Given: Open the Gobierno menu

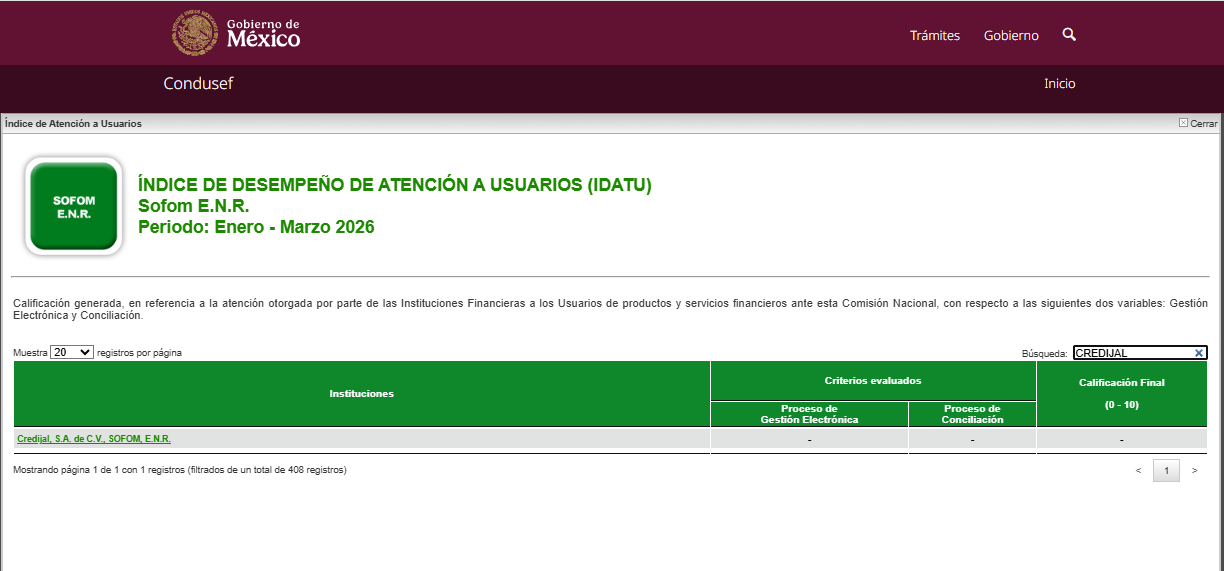Looking at the screenshot, I should coord(1011,35).
